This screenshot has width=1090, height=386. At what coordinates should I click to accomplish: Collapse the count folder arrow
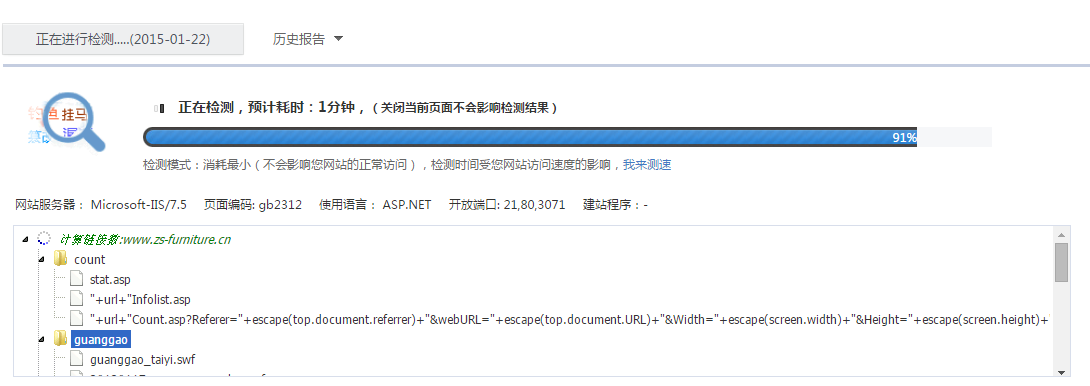pos(41,259)
